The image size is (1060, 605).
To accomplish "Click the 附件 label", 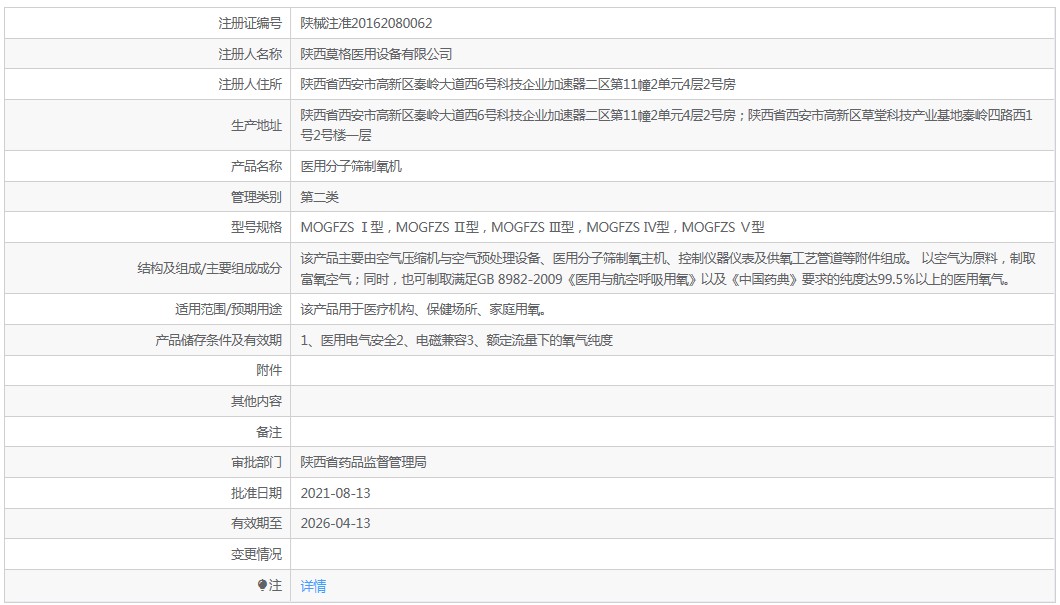I will [x=269, y=370].
